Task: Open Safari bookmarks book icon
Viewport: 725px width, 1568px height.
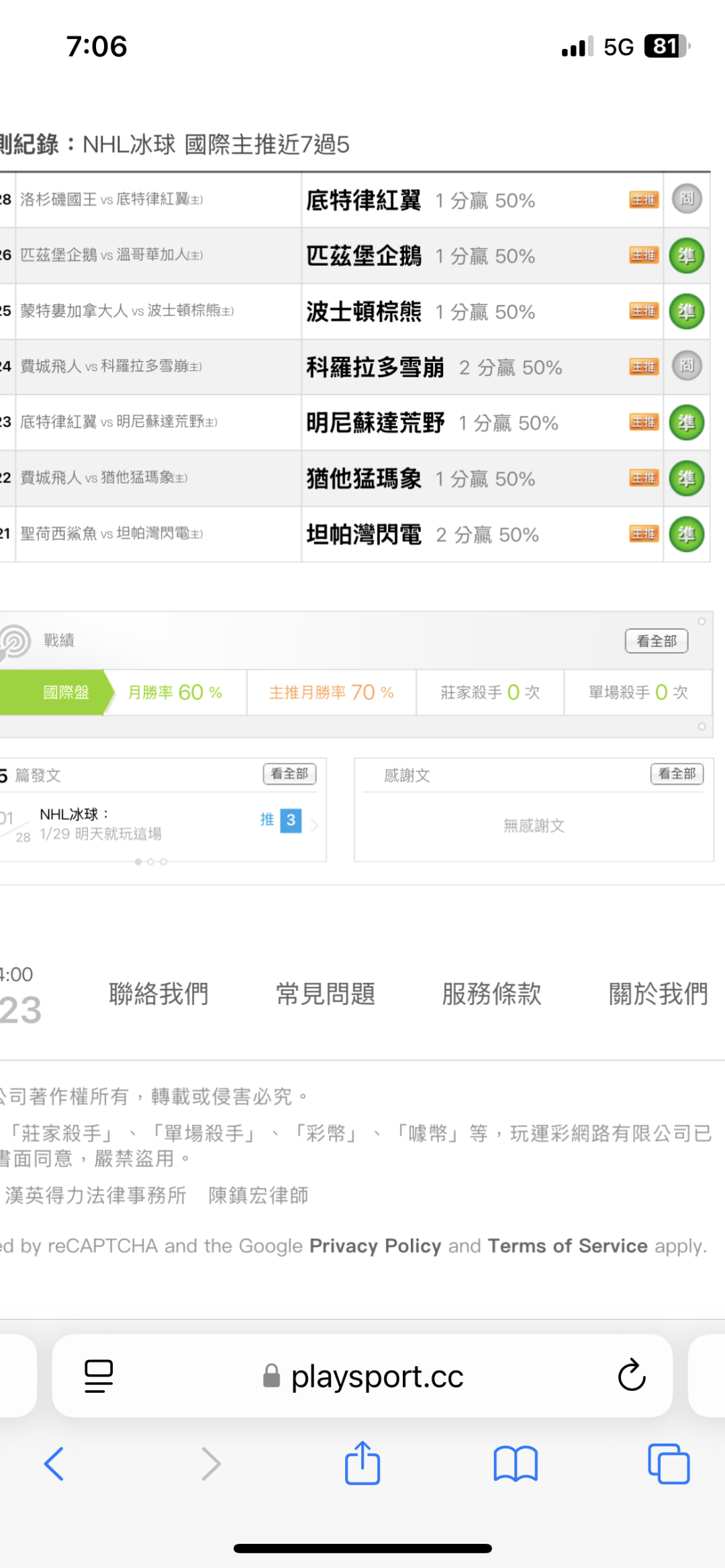Action: point(515,1463)
